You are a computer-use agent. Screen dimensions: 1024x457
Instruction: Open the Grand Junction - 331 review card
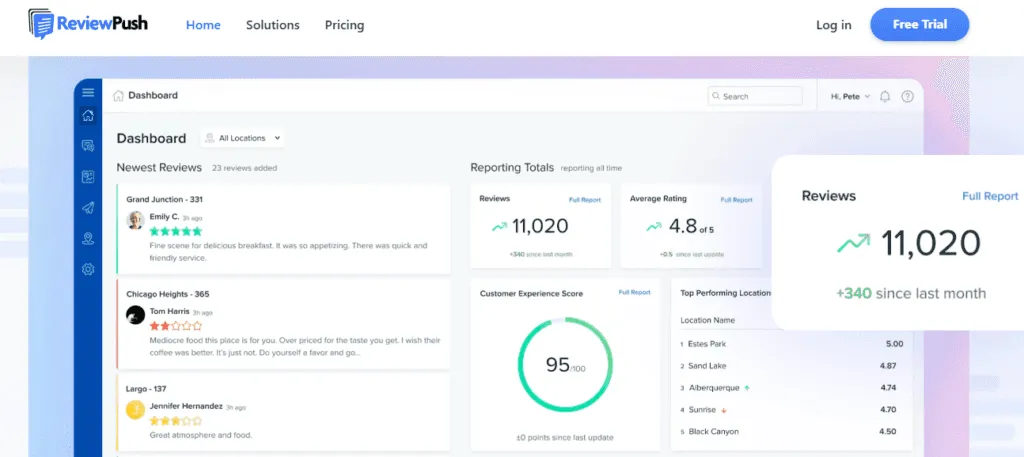point(283,229)
